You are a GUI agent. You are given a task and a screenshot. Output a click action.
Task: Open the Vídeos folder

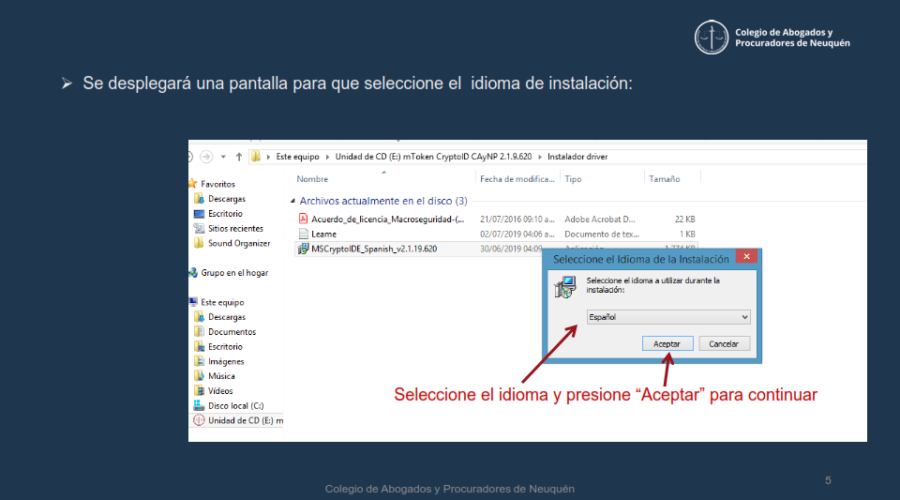[x=220, y=391]
